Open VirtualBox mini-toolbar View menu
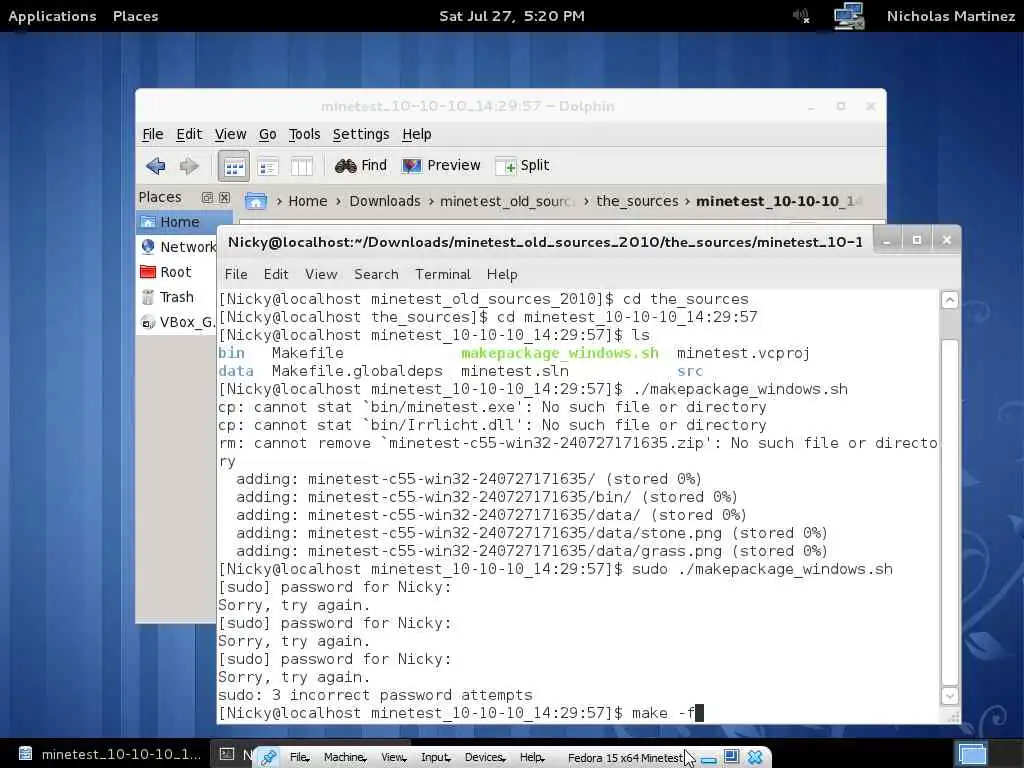The height and width of the screenshot is (768, 1024). [x=393, y=758]
